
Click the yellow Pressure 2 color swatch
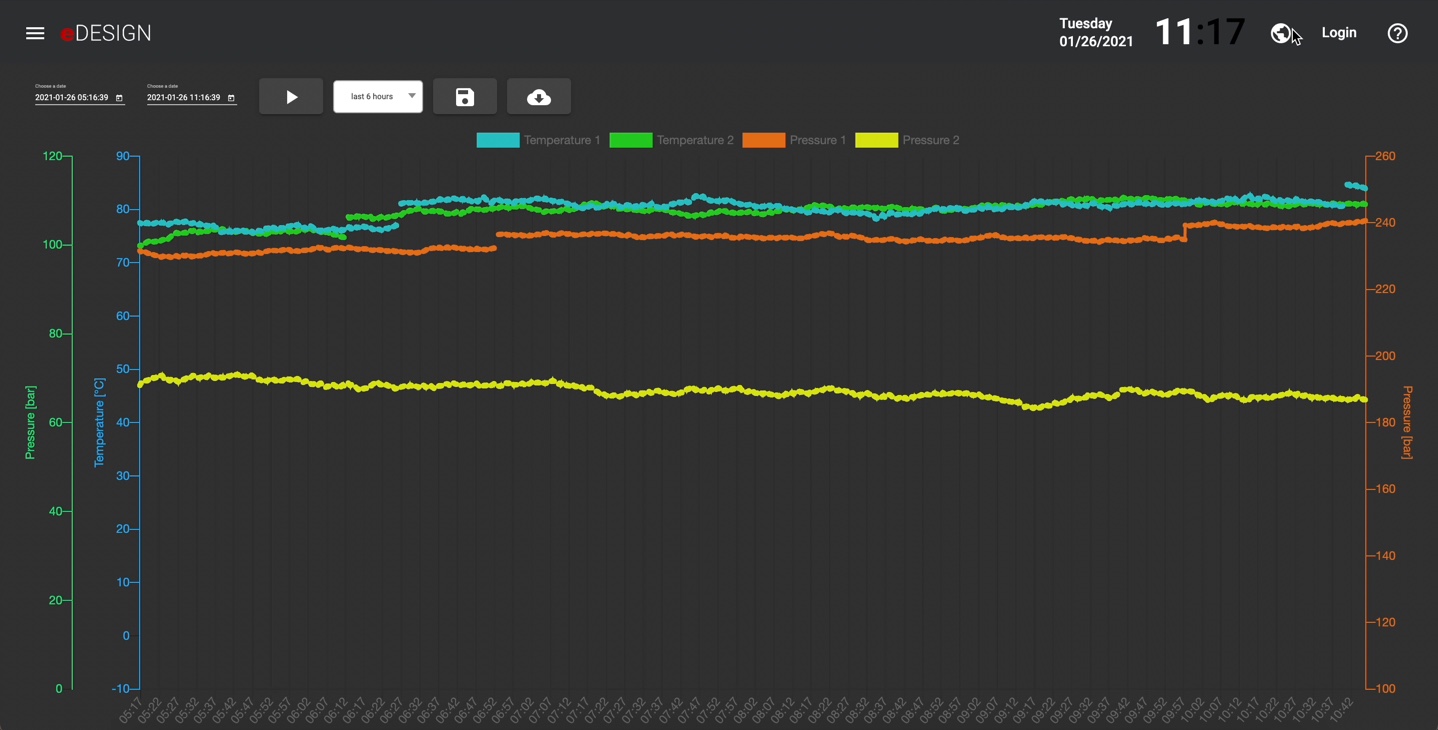pyautogui.click(x=876, y=140)
